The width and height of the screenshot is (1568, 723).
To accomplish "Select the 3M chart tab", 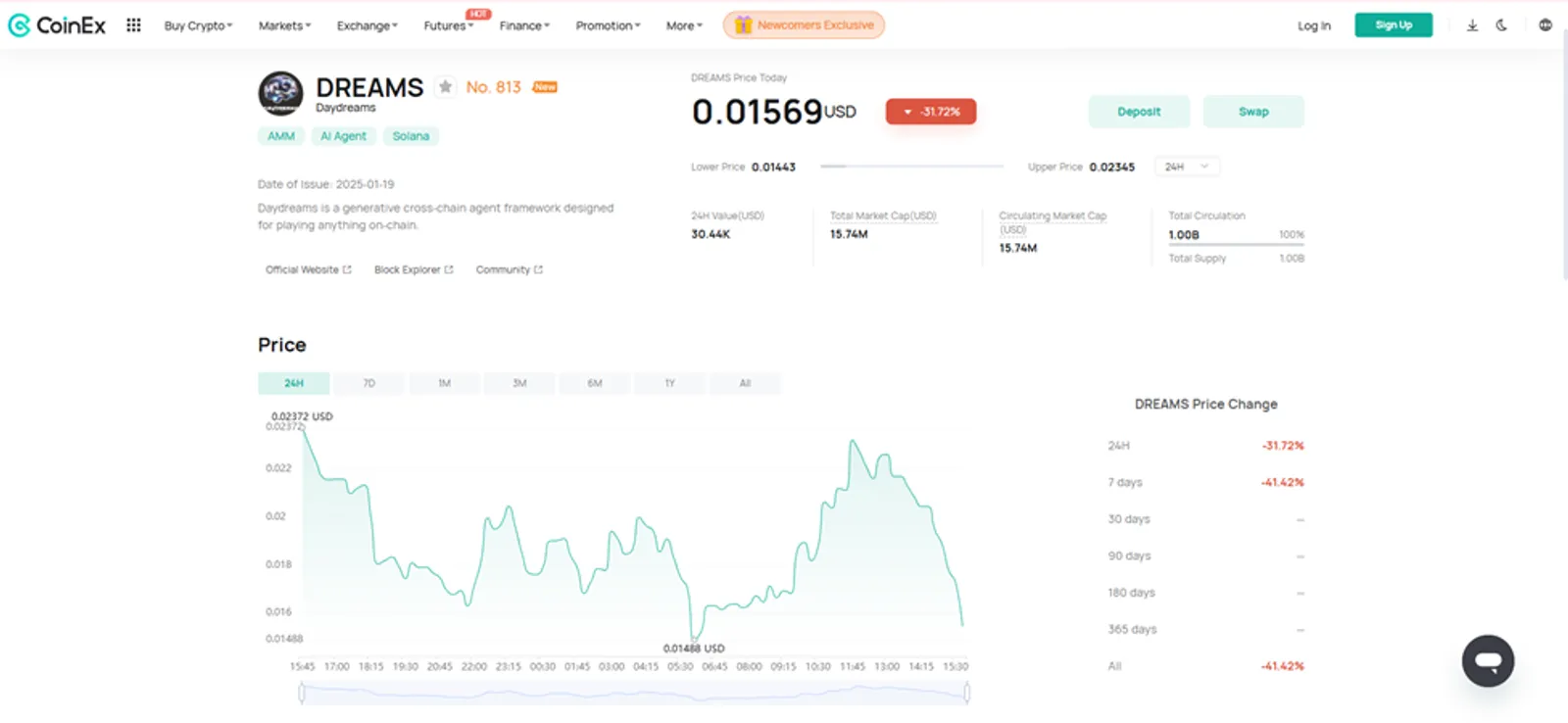I will (519, 383).
